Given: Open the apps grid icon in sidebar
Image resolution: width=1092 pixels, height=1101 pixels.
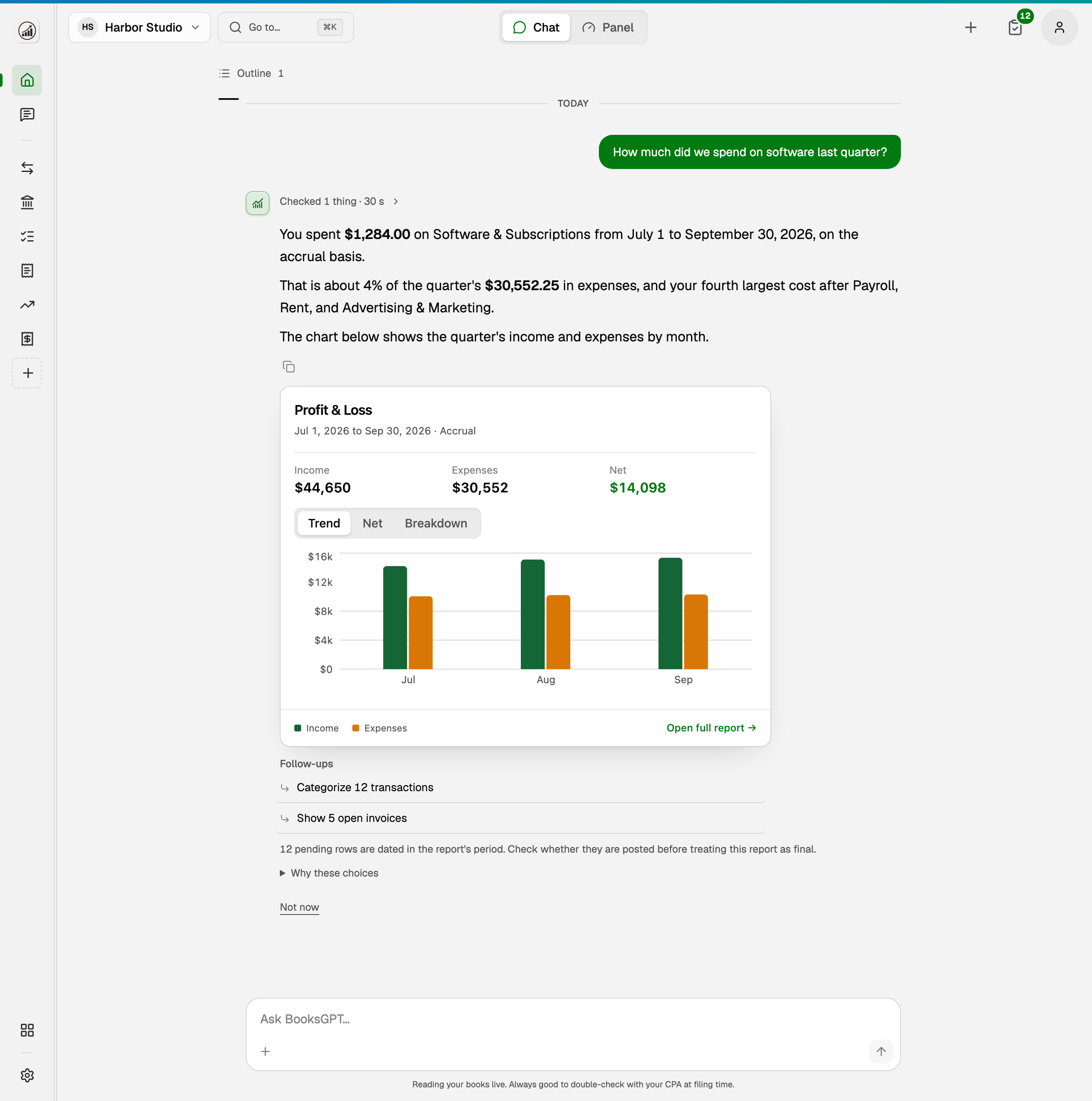Looking at the screenshot, I should (27, 1030).
